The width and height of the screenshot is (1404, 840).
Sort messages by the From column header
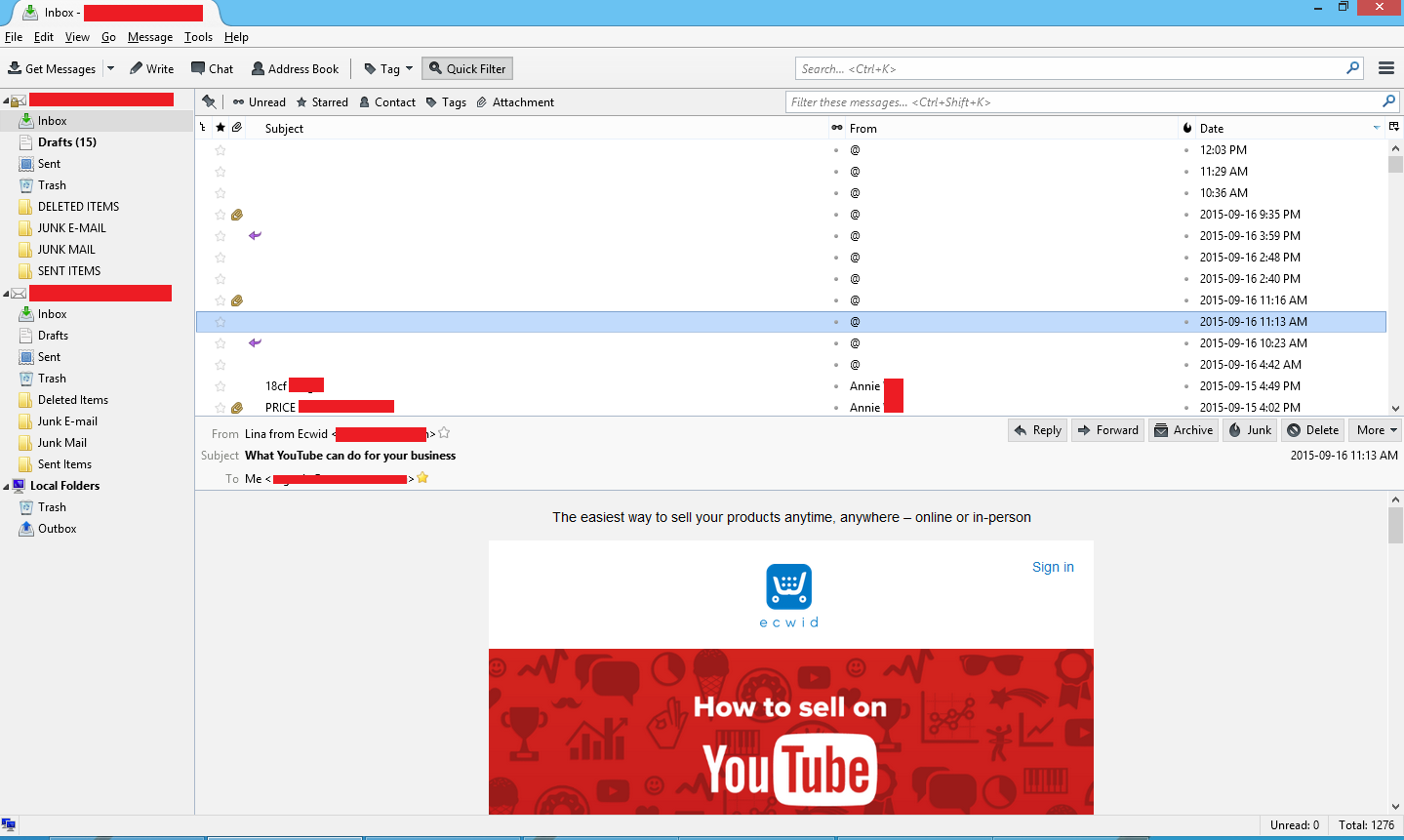point(1011,128)
